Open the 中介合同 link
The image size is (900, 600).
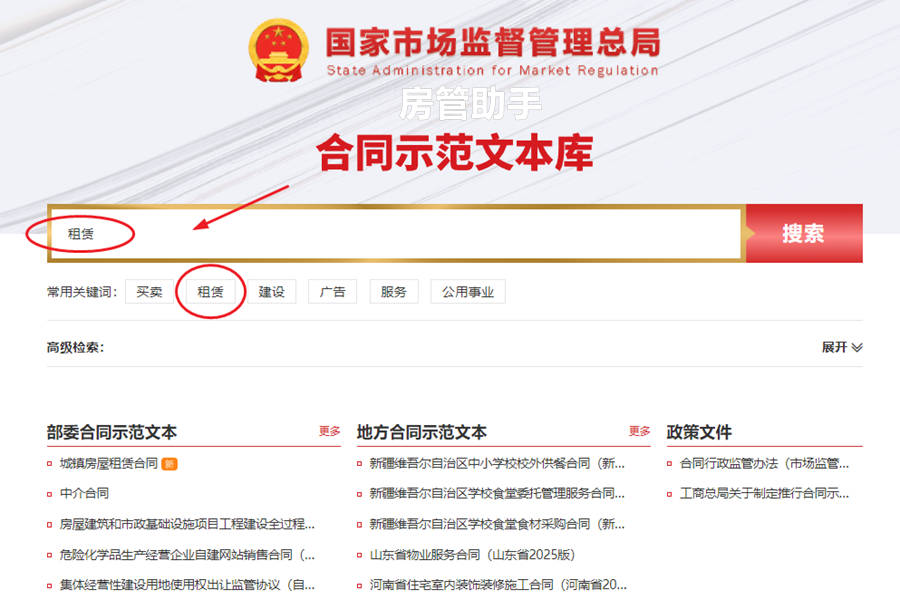(x=84, y=493)
